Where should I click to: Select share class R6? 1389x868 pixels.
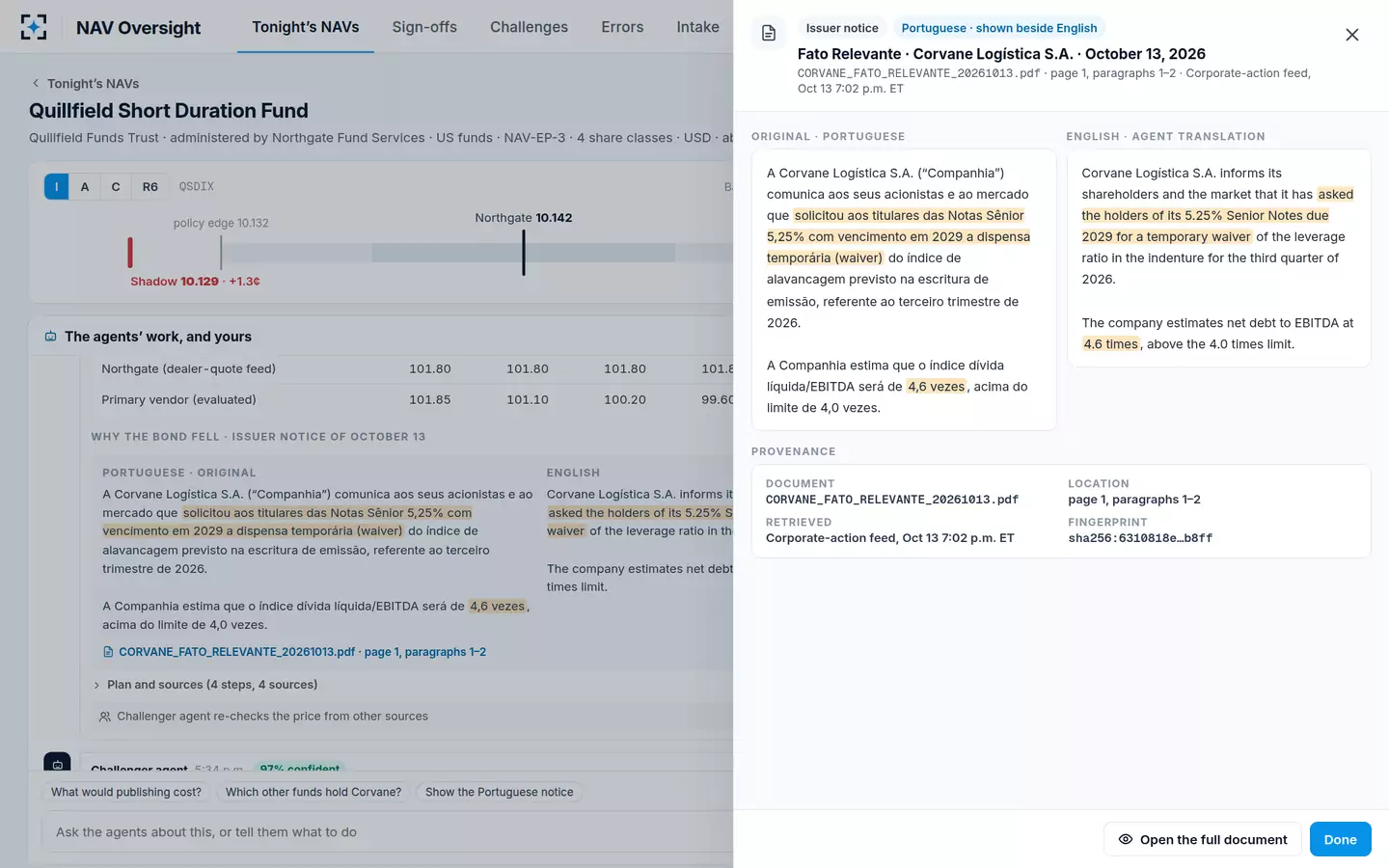(x=150, y=187)
